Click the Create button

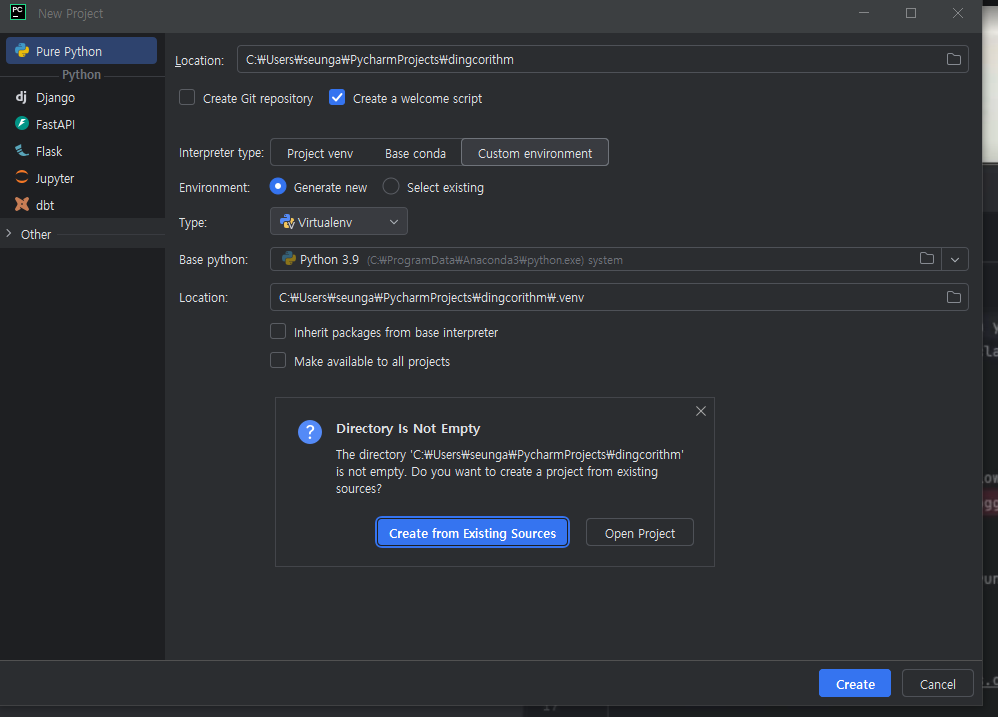coord(855,683)
